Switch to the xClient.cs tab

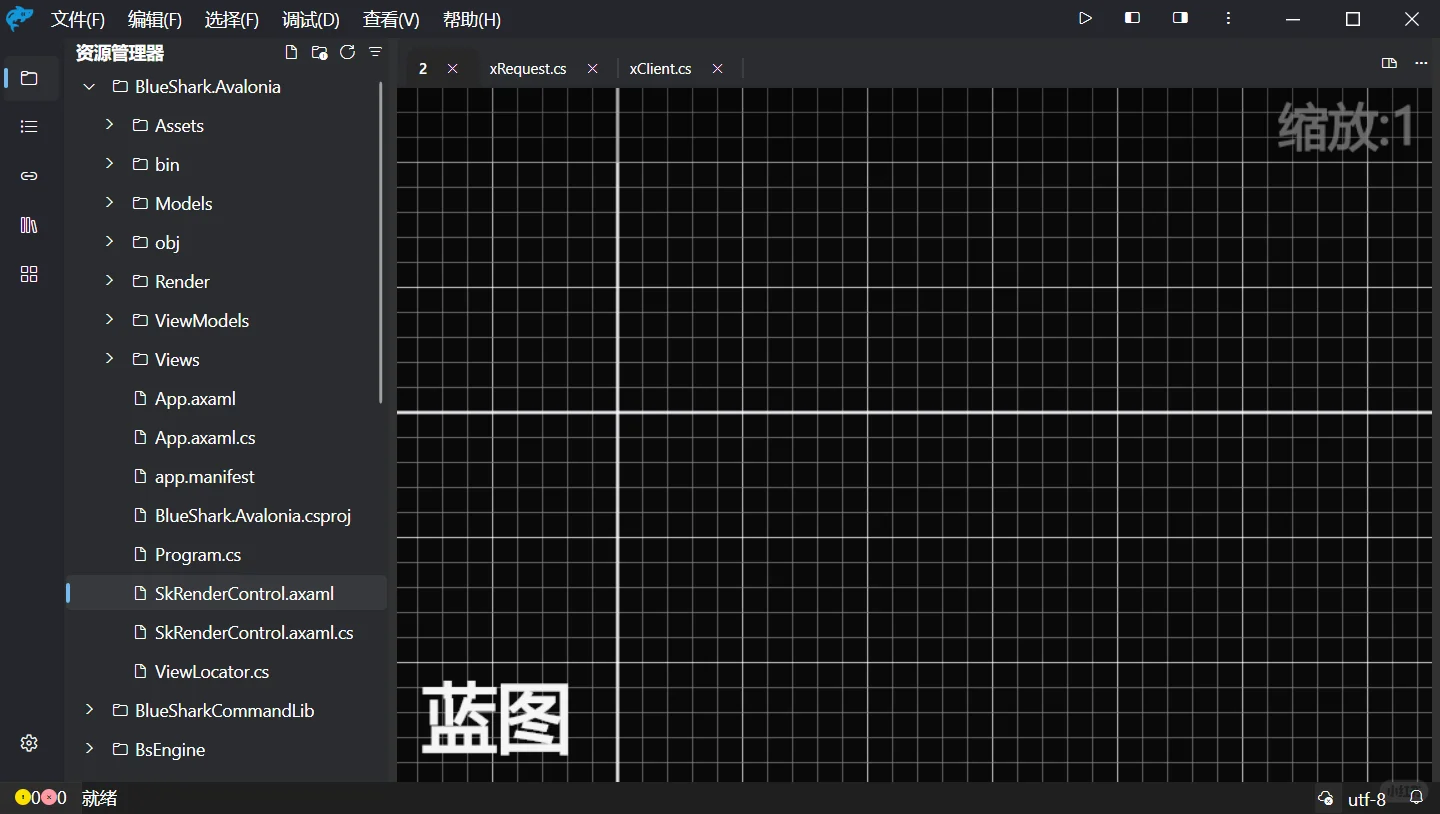click(x=660, y=68)
